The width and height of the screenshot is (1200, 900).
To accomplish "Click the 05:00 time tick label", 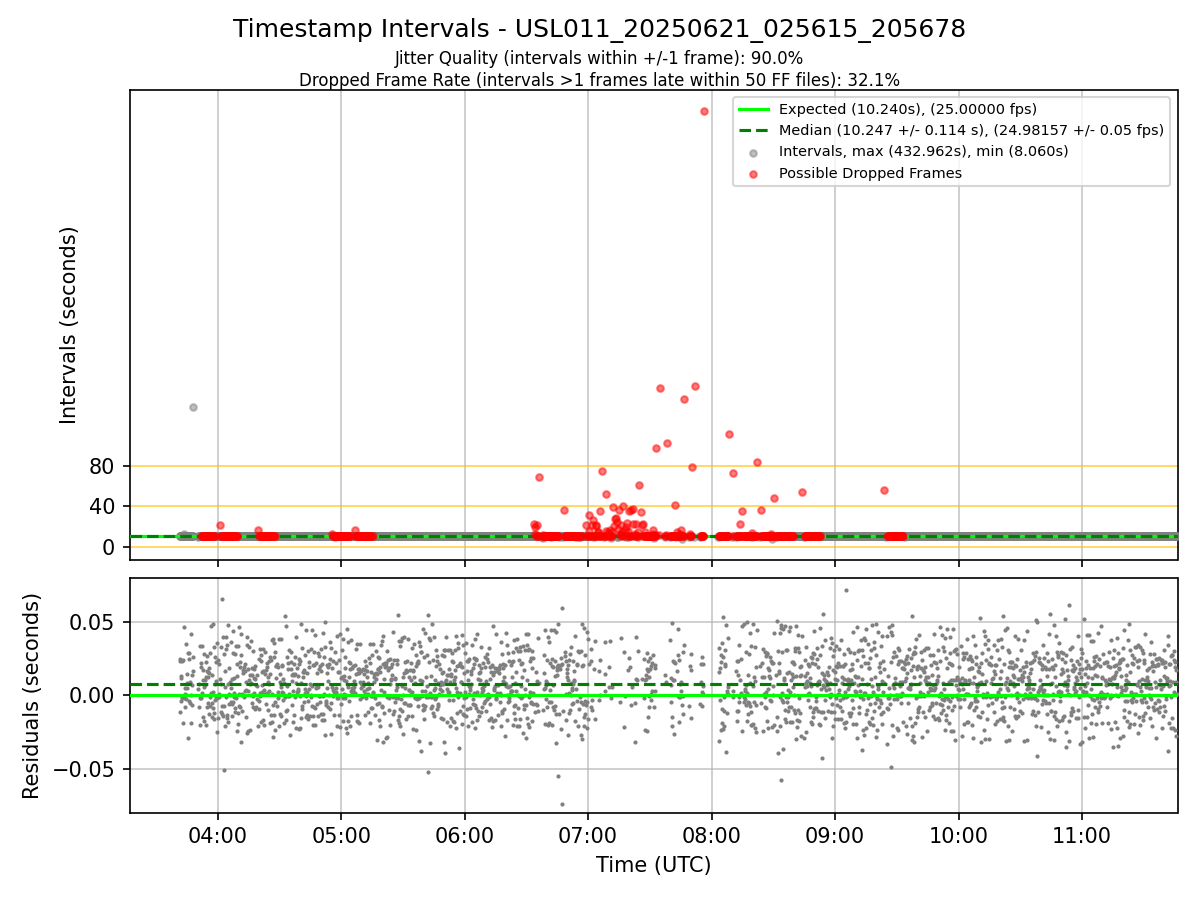I will click(341, 834).
